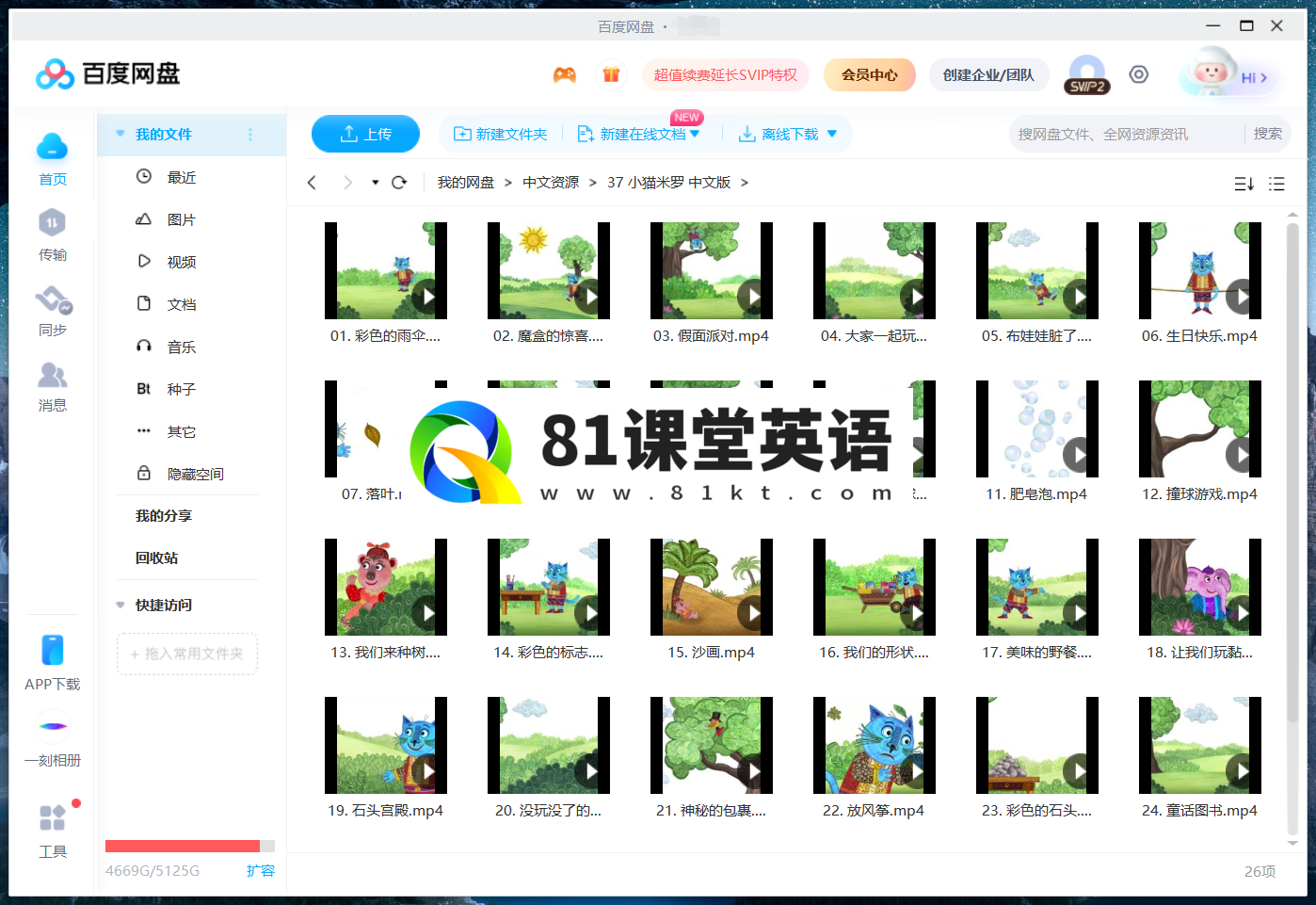Click the gift box icon in header
Image resolution: width=1316 pixels, height=905 pixels.
pyautogui.click(x=611, y=75)
